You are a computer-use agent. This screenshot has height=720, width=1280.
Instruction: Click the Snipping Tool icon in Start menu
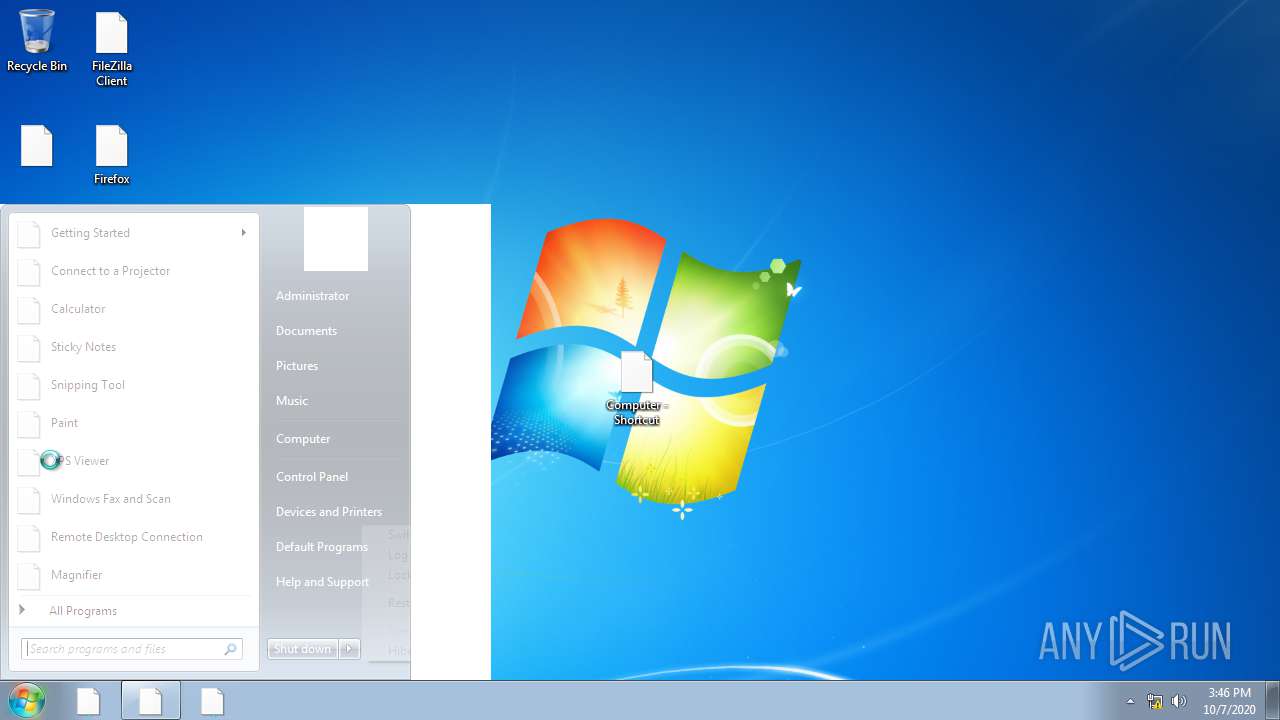pos(30,386)
